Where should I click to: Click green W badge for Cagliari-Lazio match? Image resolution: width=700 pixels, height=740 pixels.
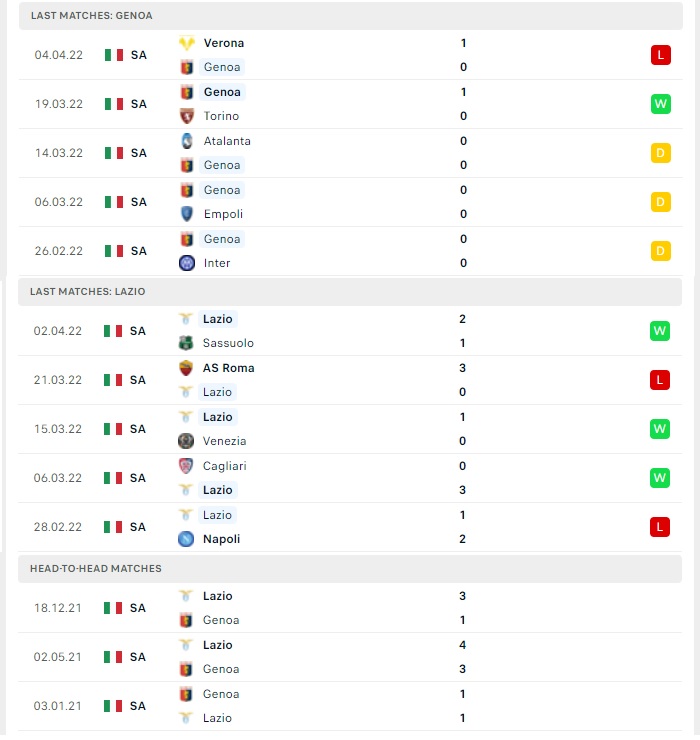[x=659, y=478]
